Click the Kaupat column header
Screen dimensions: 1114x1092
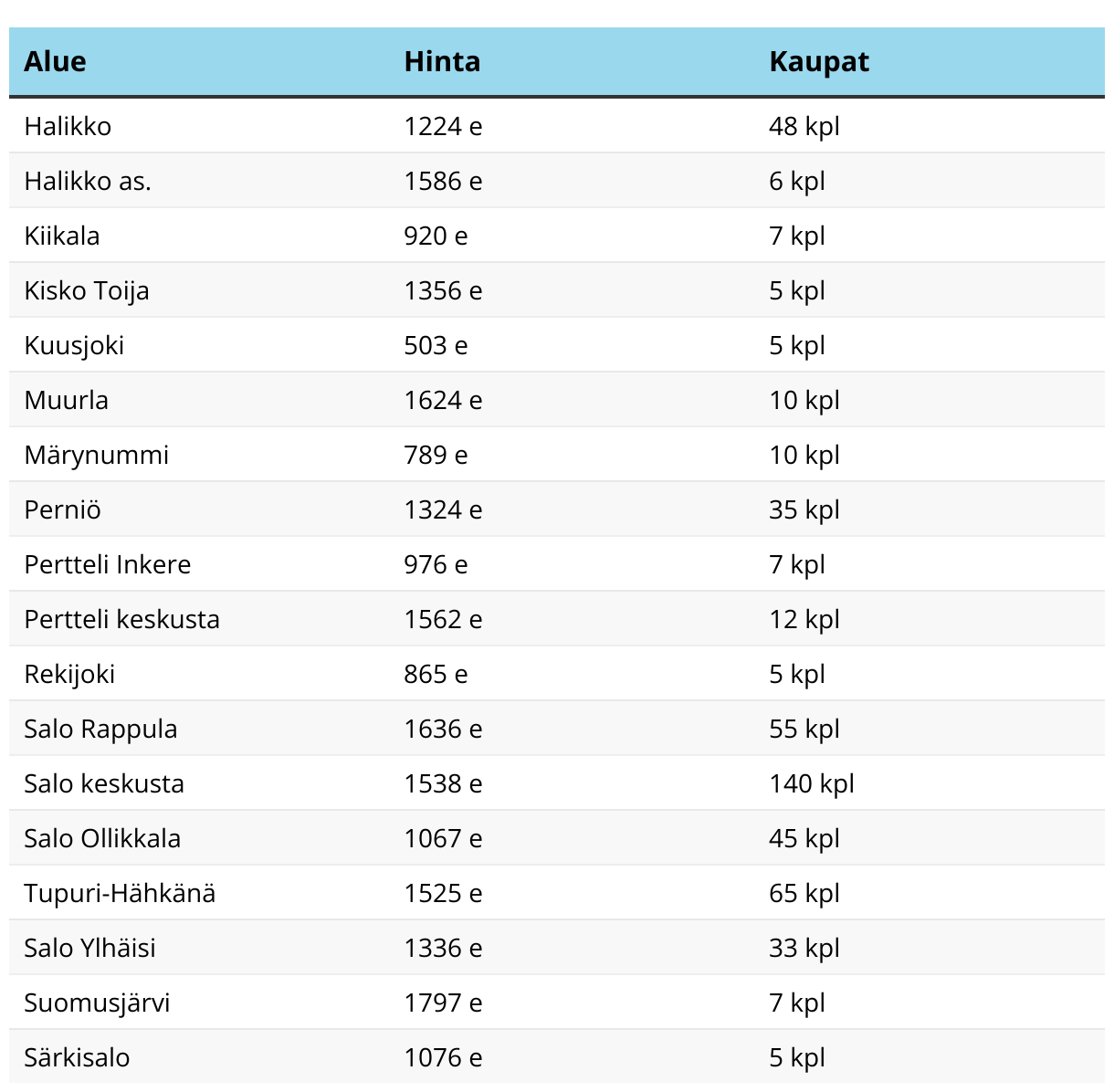[818, 62]
